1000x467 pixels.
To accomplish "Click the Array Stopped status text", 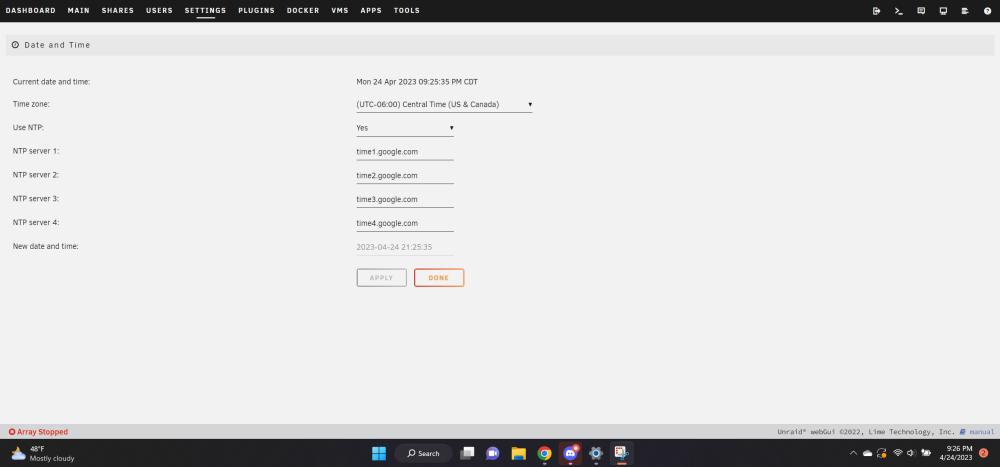I will click(42, 432).
